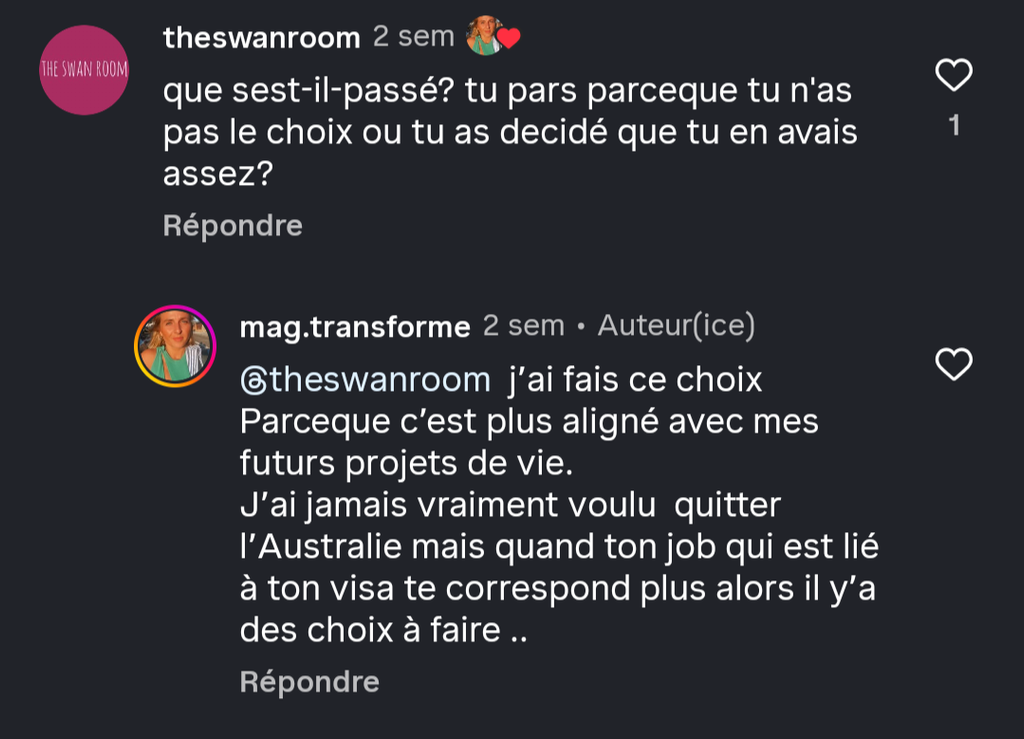Click the line 'des choix à faire ..'
Screen dimensions: 1024x739
(x=383, y=630)
